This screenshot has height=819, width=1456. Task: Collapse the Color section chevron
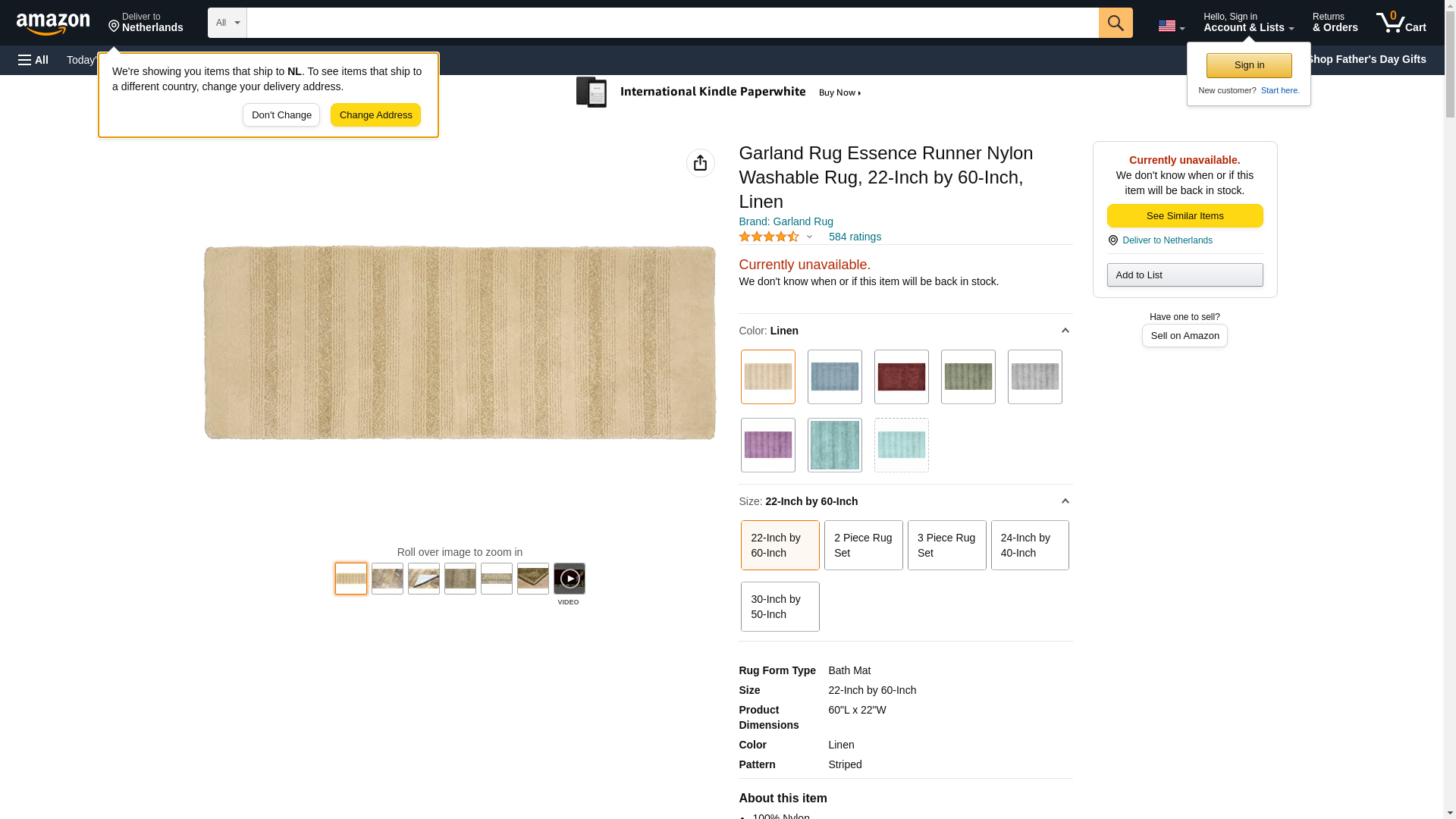point(1065,331)
